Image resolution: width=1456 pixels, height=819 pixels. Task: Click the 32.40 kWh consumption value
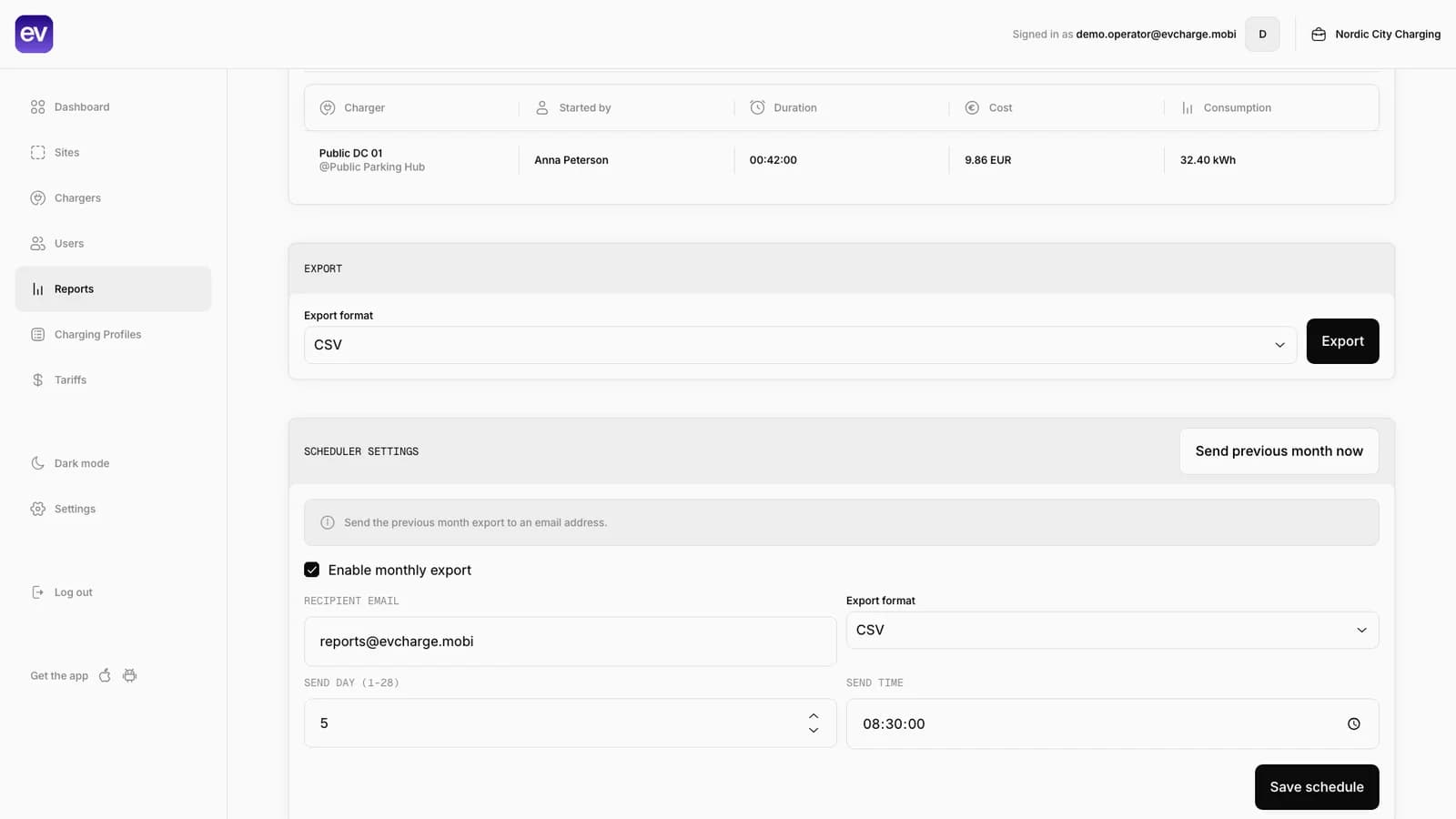1208,160
